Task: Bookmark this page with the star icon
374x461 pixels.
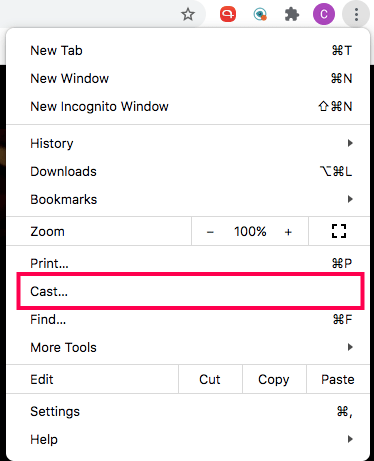Action: [x=188, y=14]
